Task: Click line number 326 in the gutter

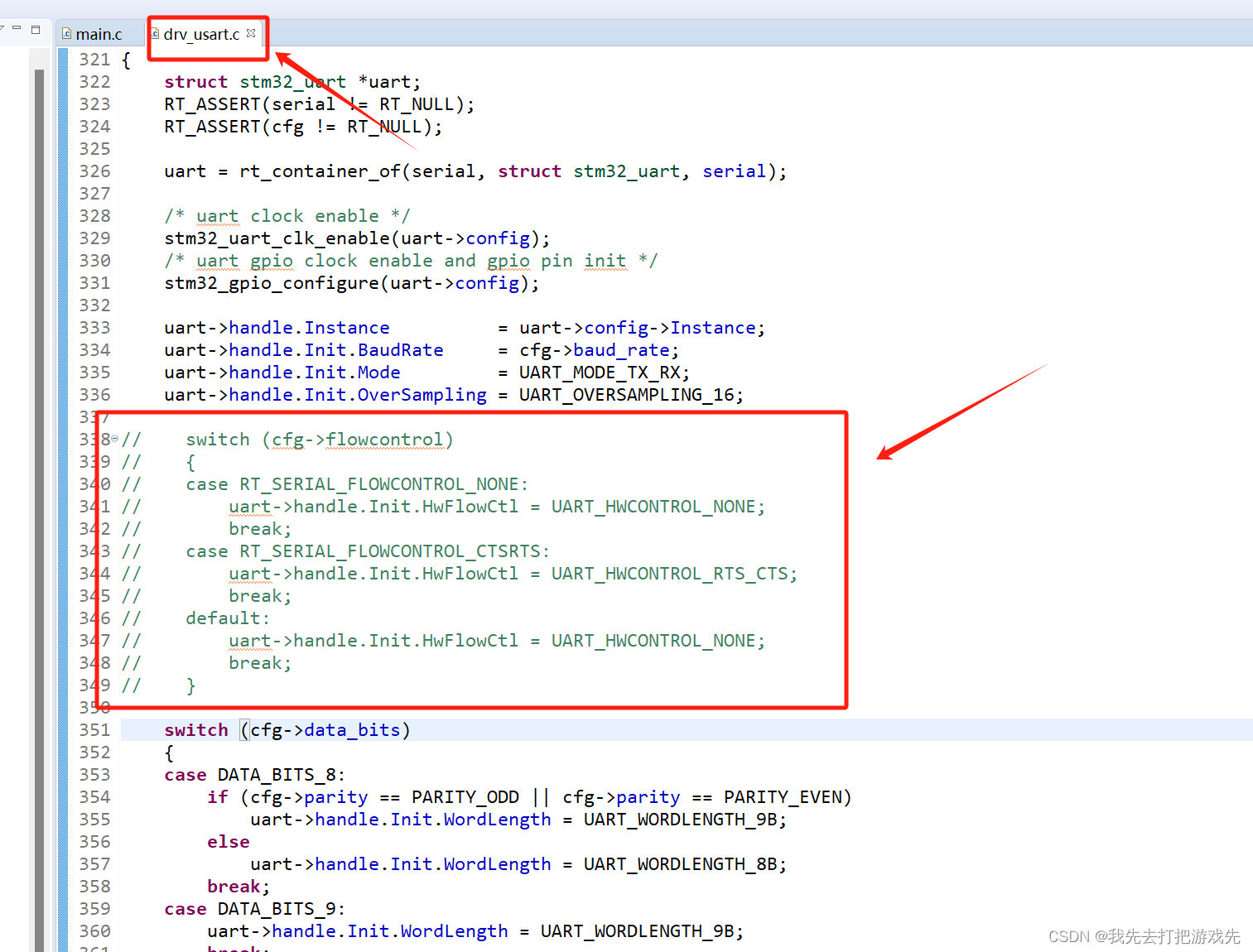Action: pos(94,171)
